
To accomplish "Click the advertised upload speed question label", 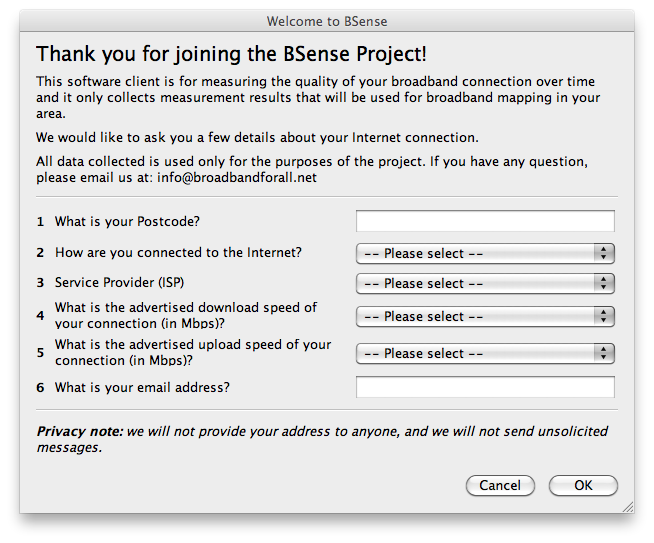I will tap(192, 352).
